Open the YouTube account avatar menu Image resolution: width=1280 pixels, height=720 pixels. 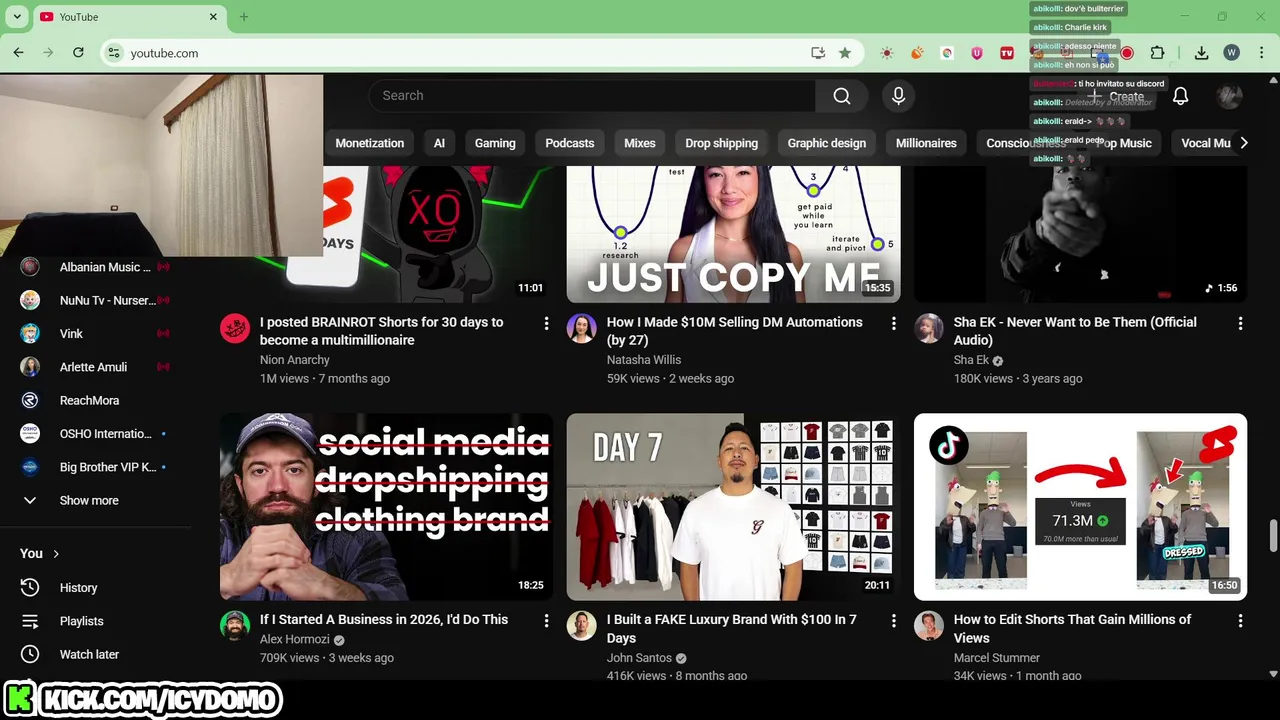(1229, 96)
